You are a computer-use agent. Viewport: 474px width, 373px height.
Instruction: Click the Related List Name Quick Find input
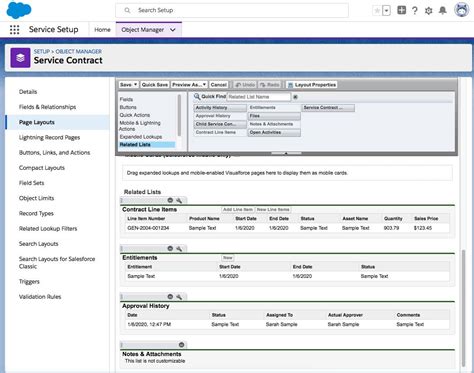point(259,97)
